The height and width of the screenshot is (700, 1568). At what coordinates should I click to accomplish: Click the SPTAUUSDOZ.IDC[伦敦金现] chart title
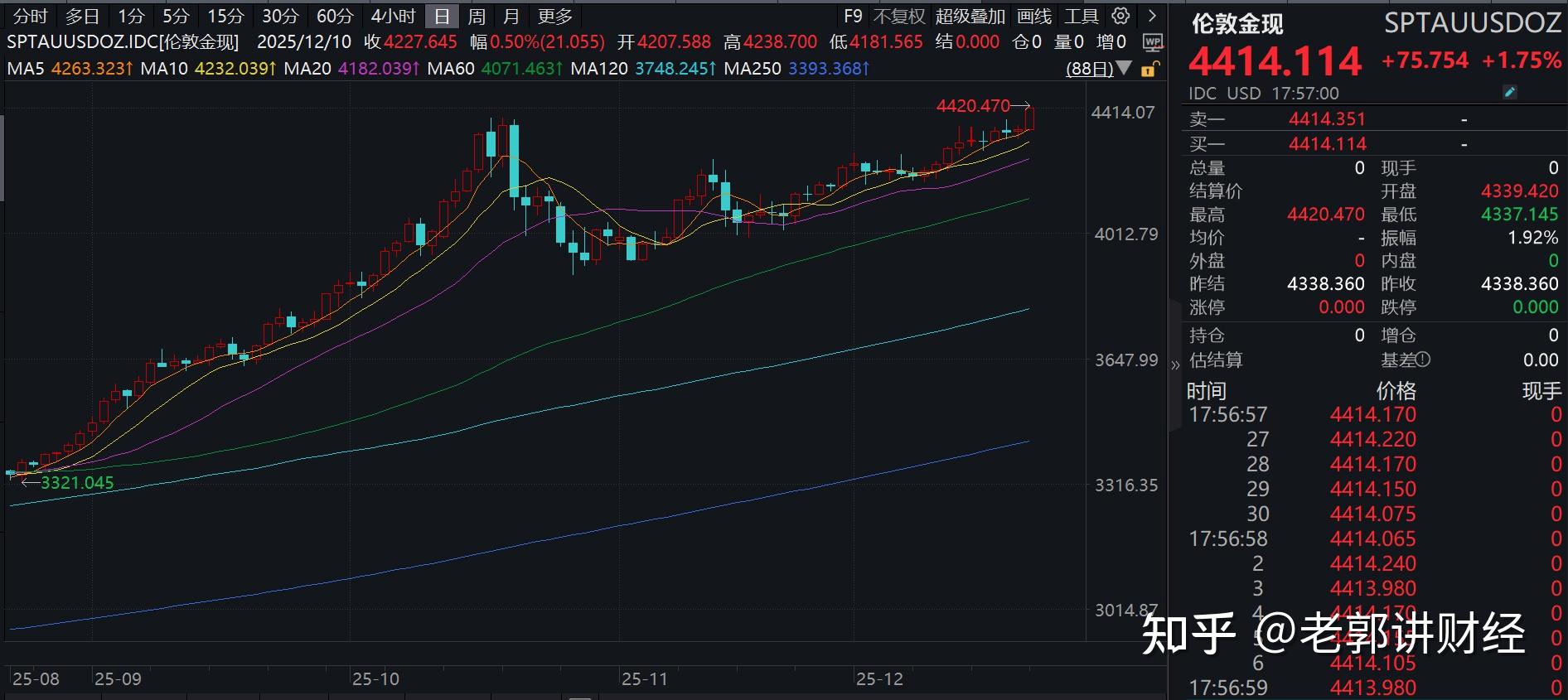123,41
